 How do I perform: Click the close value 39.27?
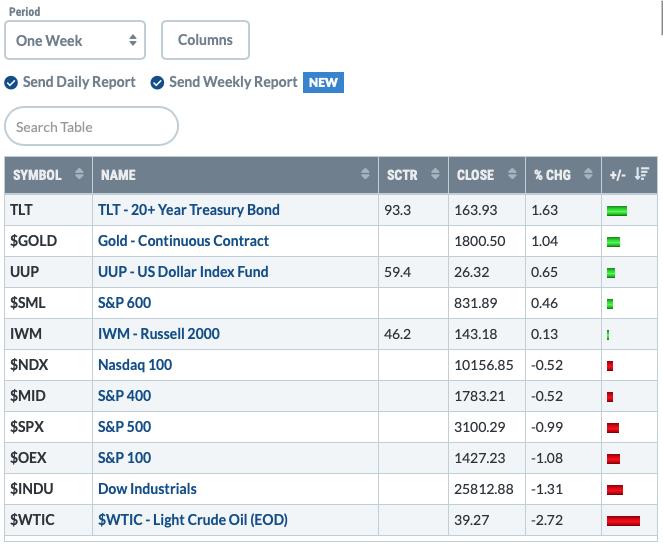coord(471,520)
